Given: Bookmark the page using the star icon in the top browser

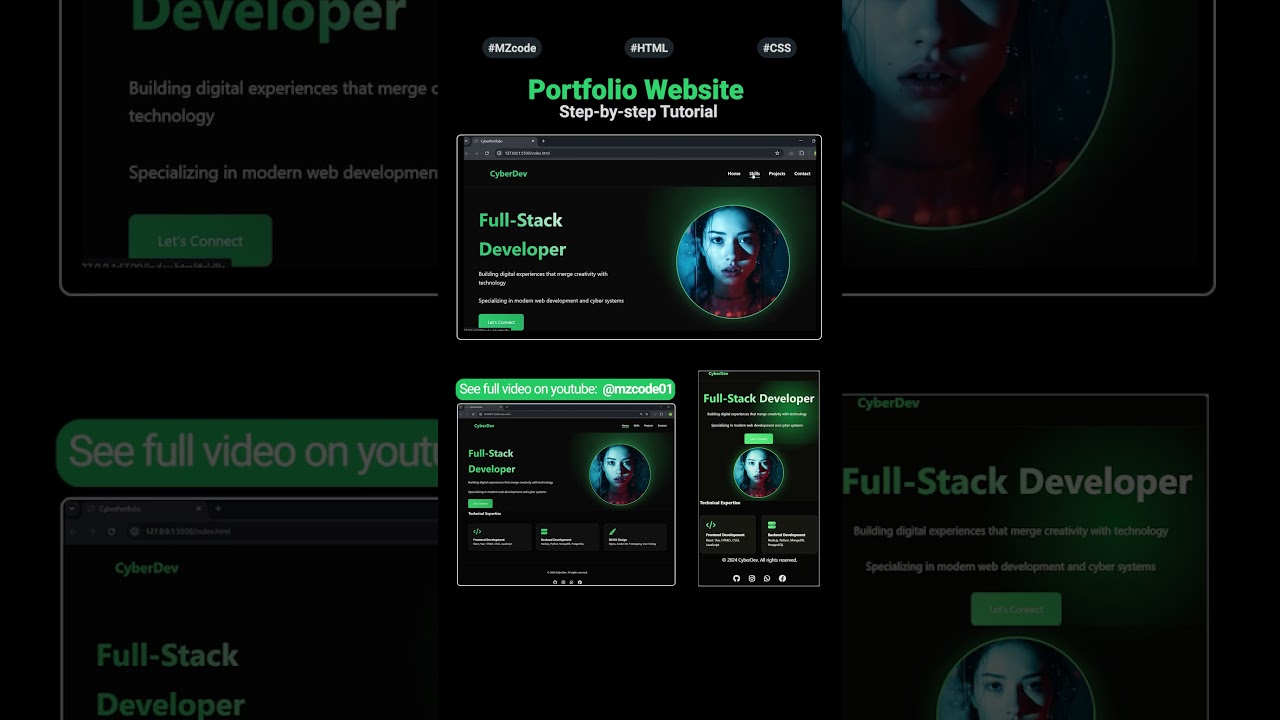Looking at the screenshot, I should (777, 153).
